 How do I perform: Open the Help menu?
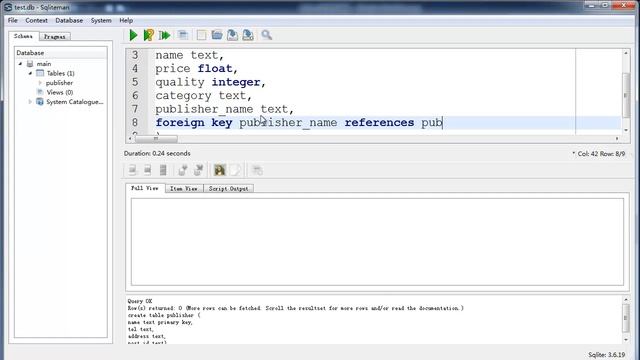coord(126,20)
